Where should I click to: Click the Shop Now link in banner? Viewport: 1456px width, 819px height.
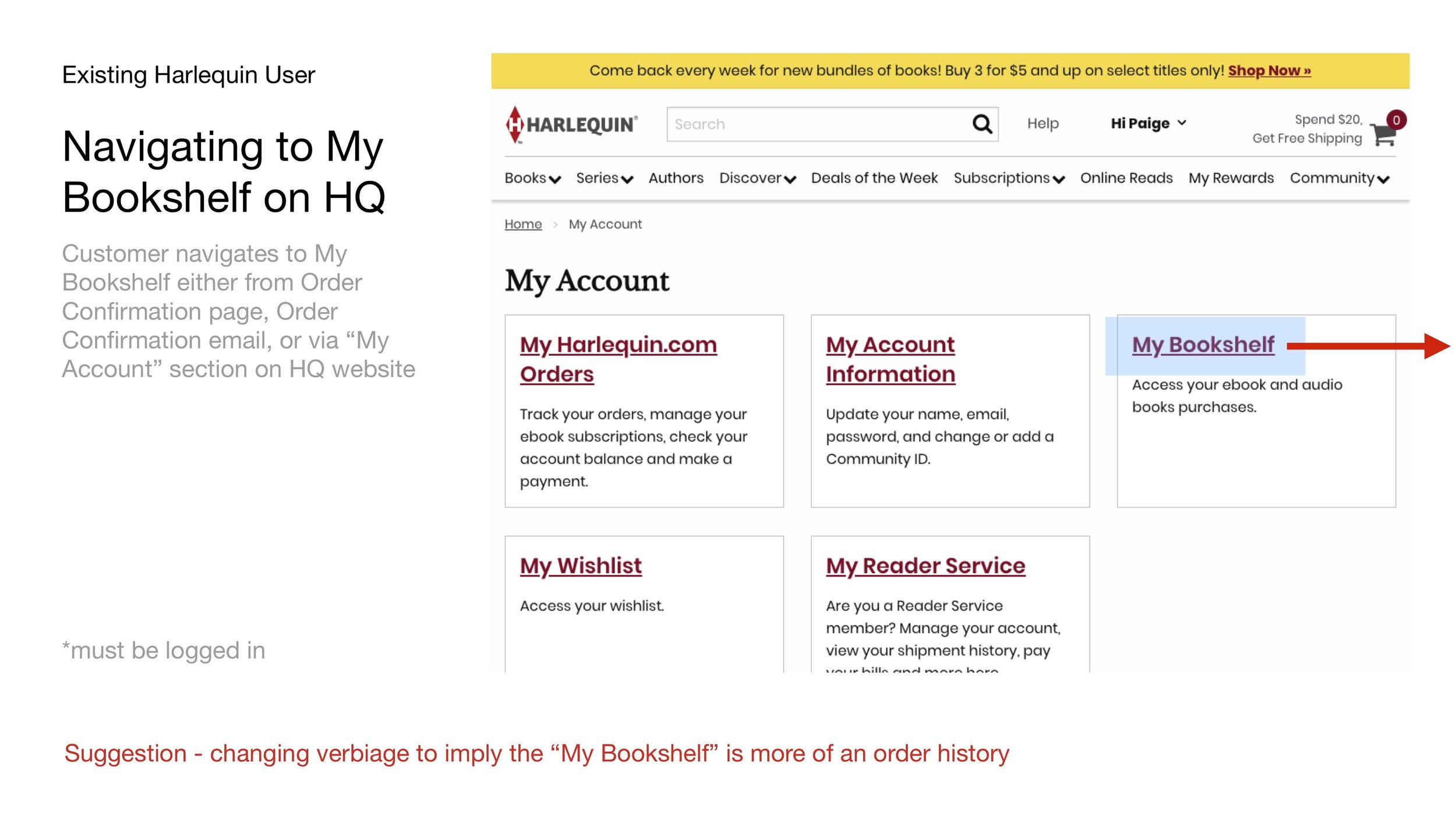(x=1270, y=70)
